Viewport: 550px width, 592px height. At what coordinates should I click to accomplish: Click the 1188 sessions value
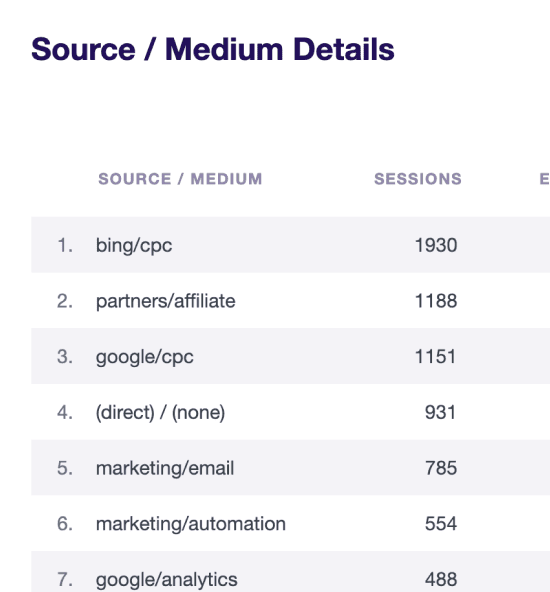click(x=436, y=301)
